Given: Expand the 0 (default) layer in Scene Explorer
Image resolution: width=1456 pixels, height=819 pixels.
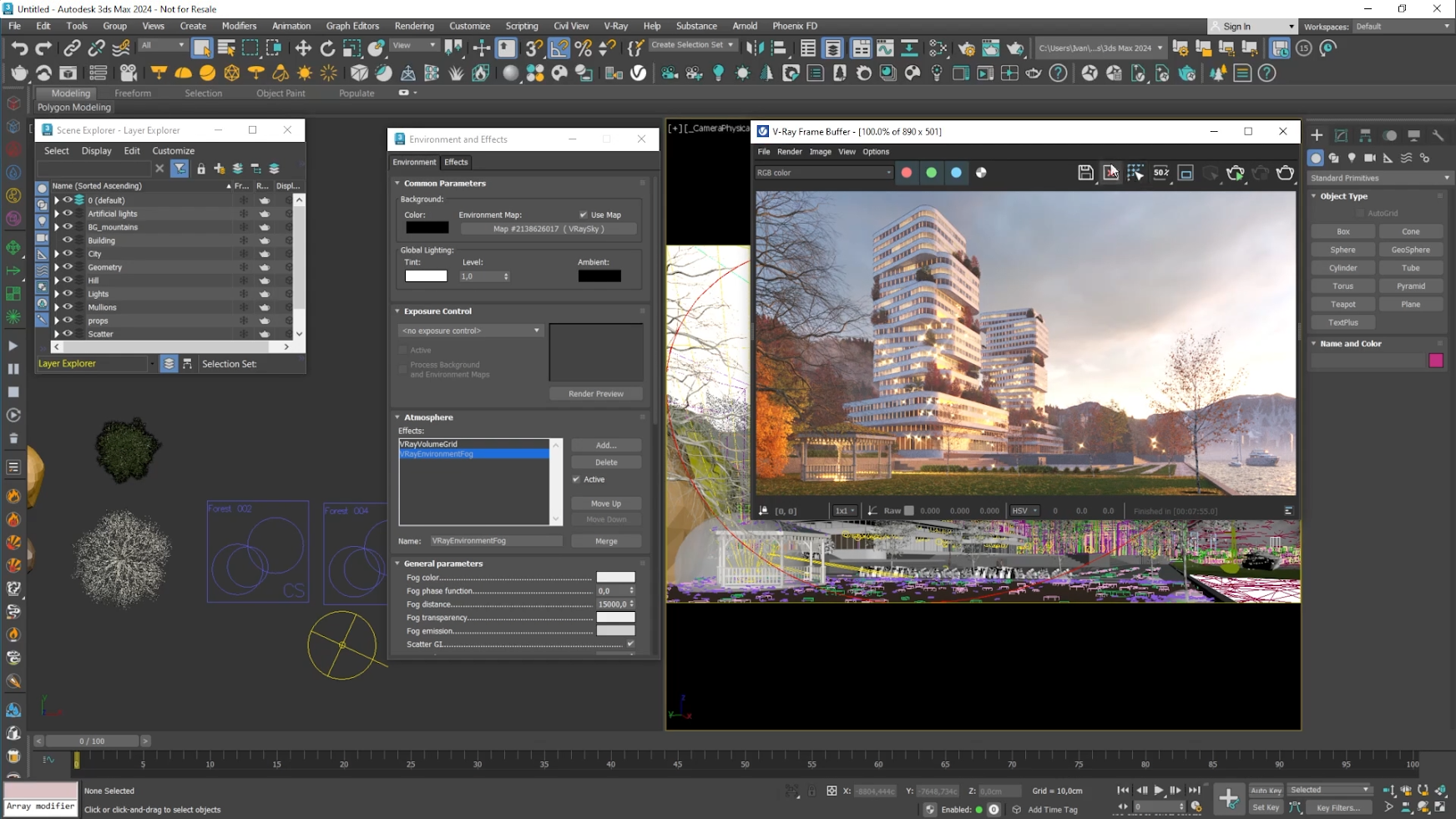Looking at the screenshot, I should click(57, 200).
